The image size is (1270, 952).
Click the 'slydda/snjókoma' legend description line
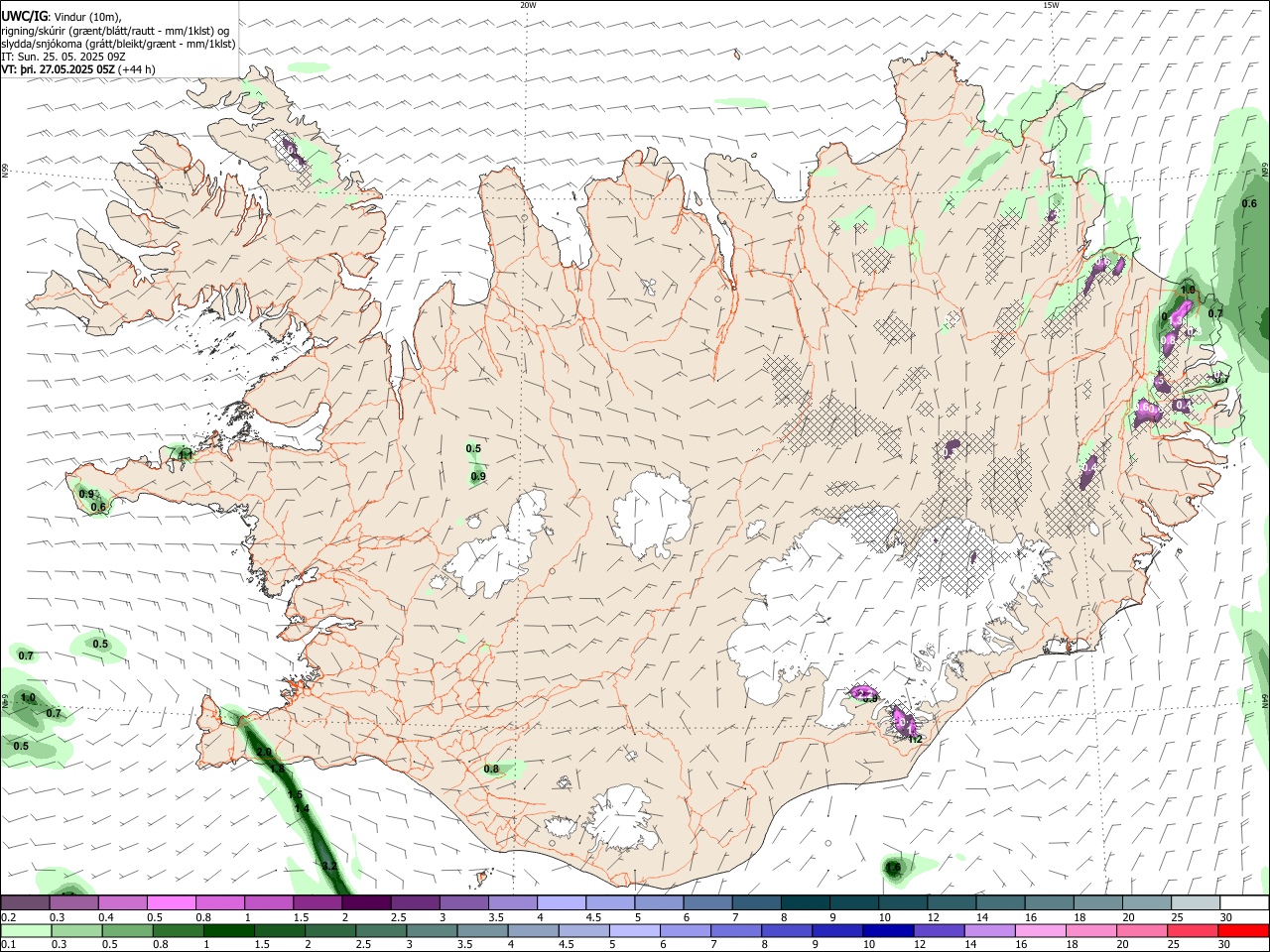118,44
